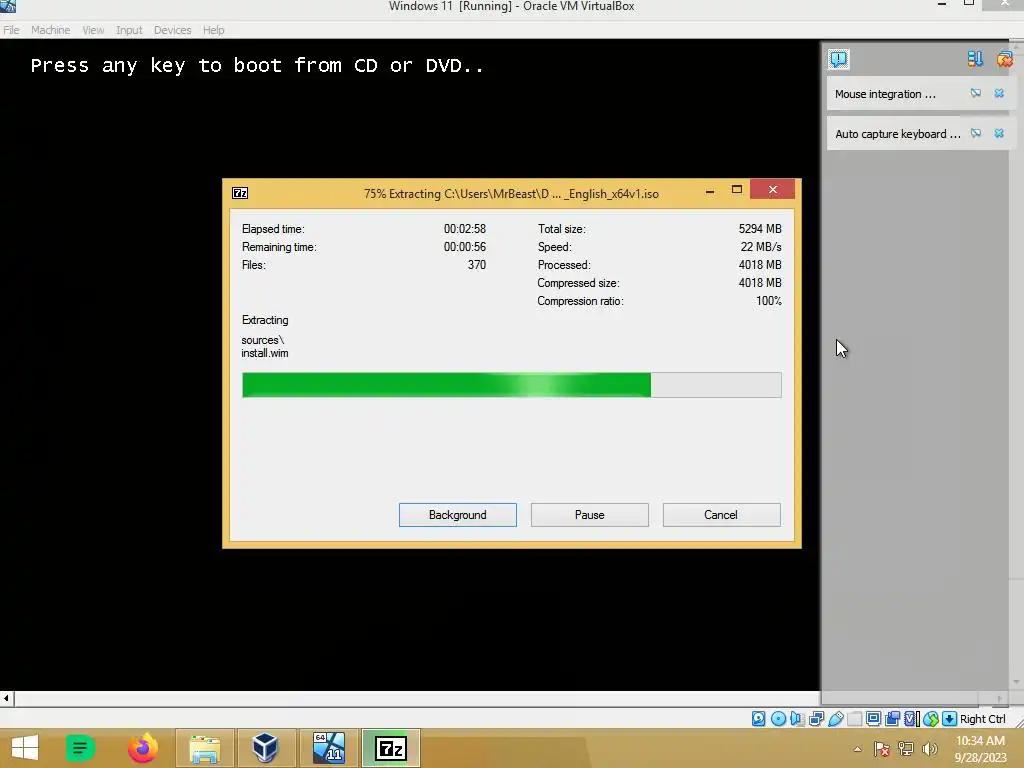Dismiss the Mouse integration notification
Screen dimensions: 1024x768
tap(999, 93)
